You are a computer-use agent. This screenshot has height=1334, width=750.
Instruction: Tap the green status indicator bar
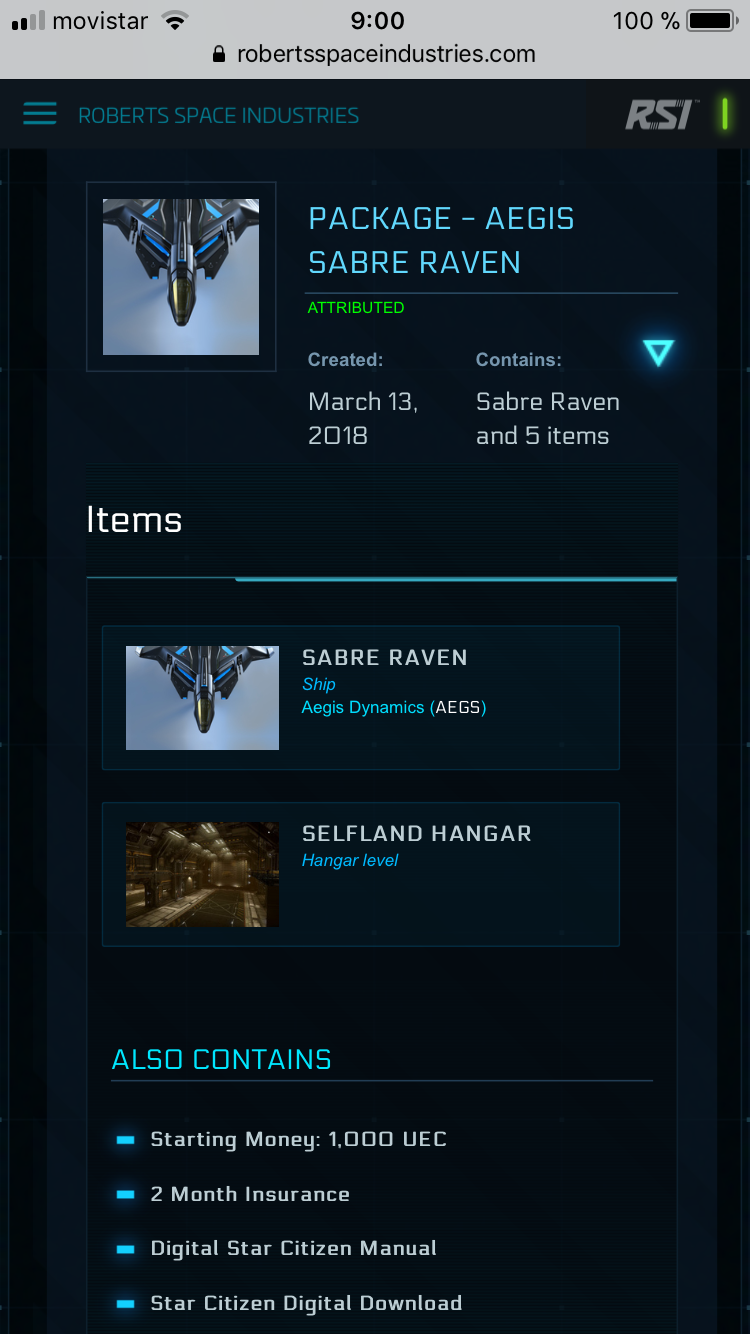(x=724, y=114)
